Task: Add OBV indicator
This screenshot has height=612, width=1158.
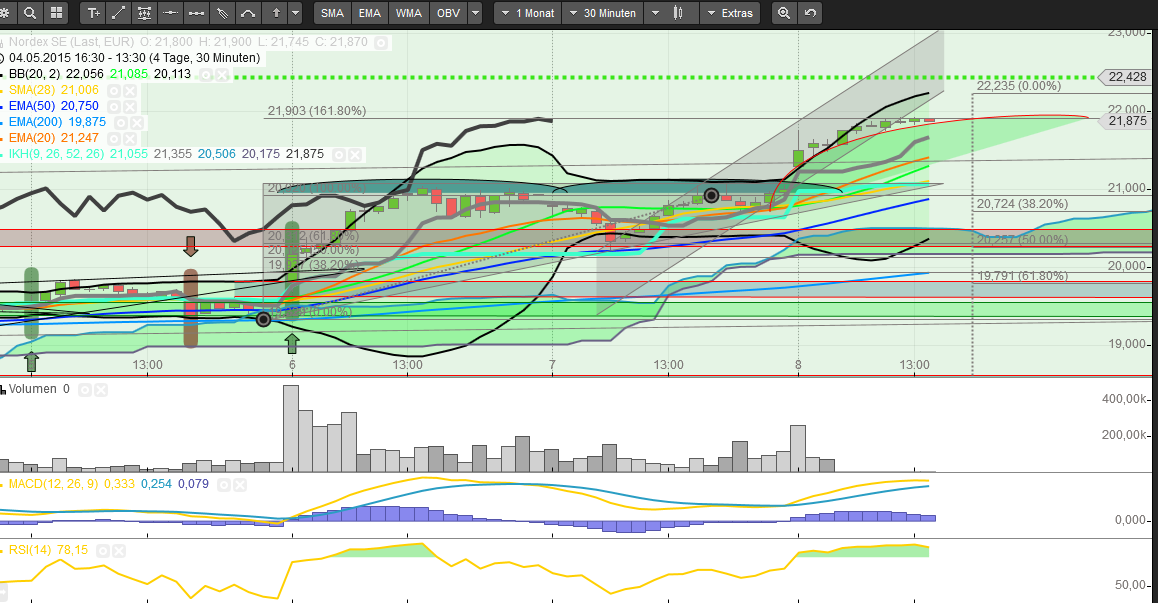Action: pos(448,13)
